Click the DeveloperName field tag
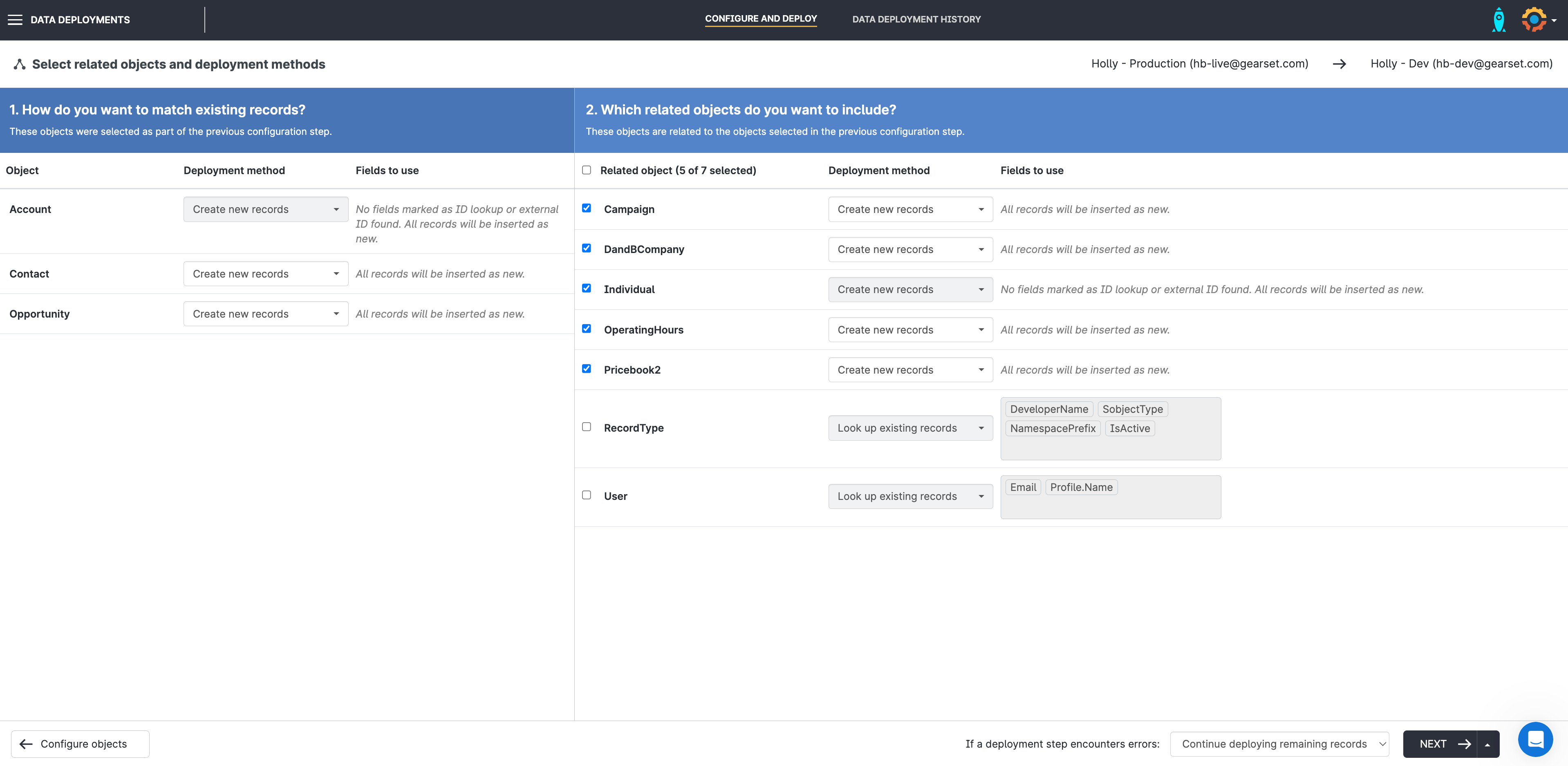 [x=1049, y=409]
